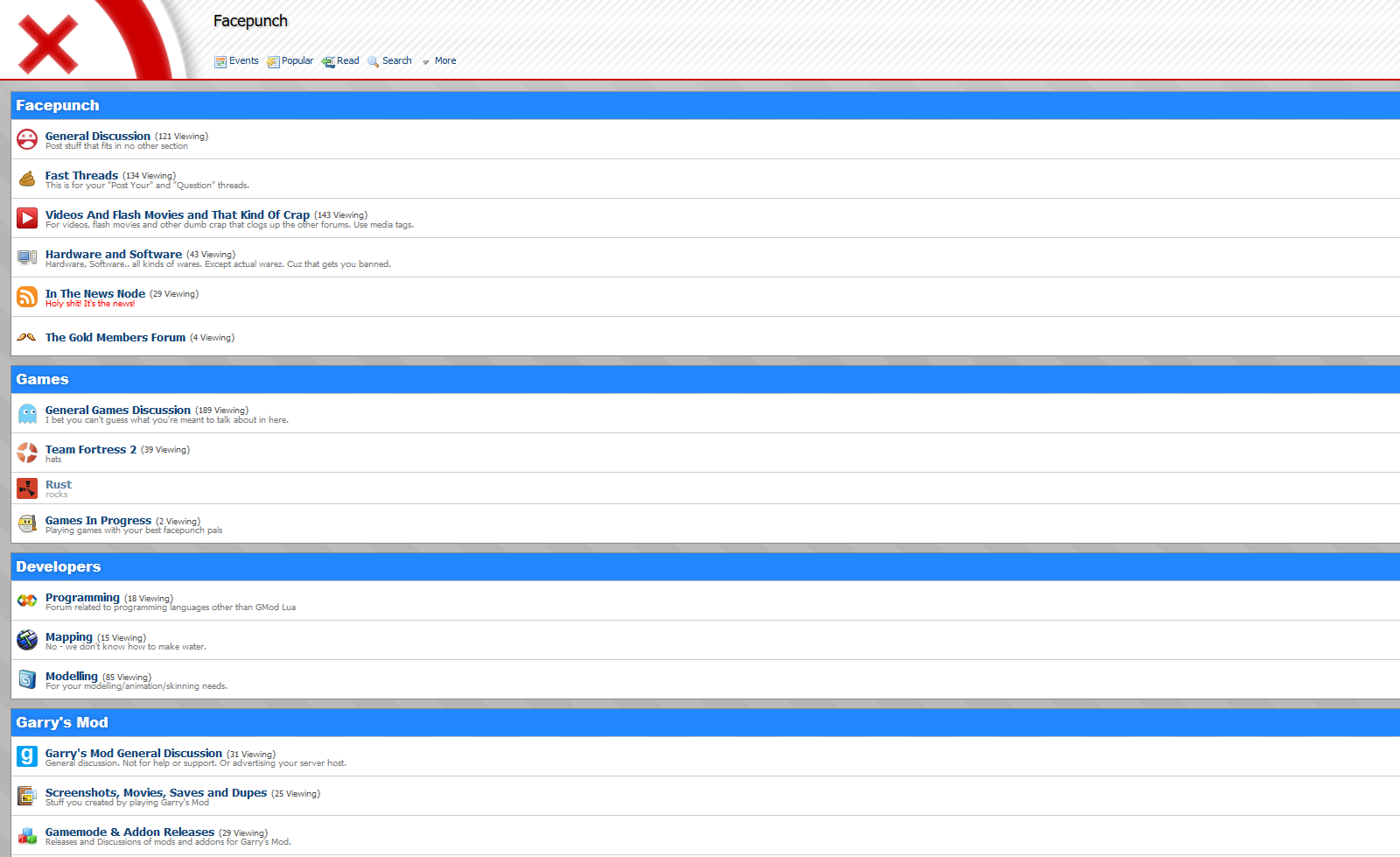
Task: Click the Events calendar icon
Action: click(220, 61)
